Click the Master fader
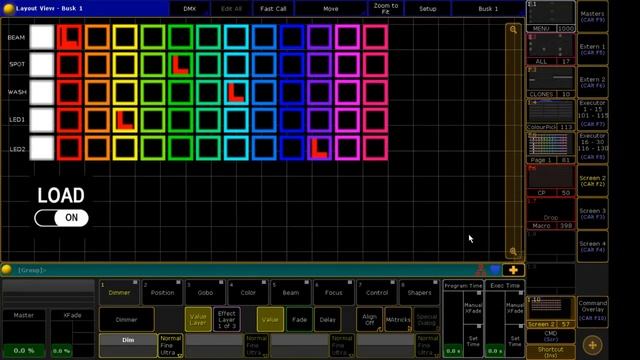Viewport: 640px width, 360px height. 24,334
